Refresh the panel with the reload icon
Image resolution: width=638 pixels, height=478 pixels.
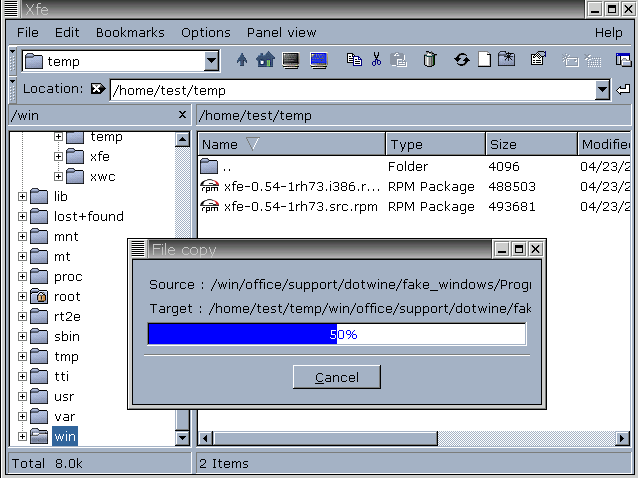(461, 60)
